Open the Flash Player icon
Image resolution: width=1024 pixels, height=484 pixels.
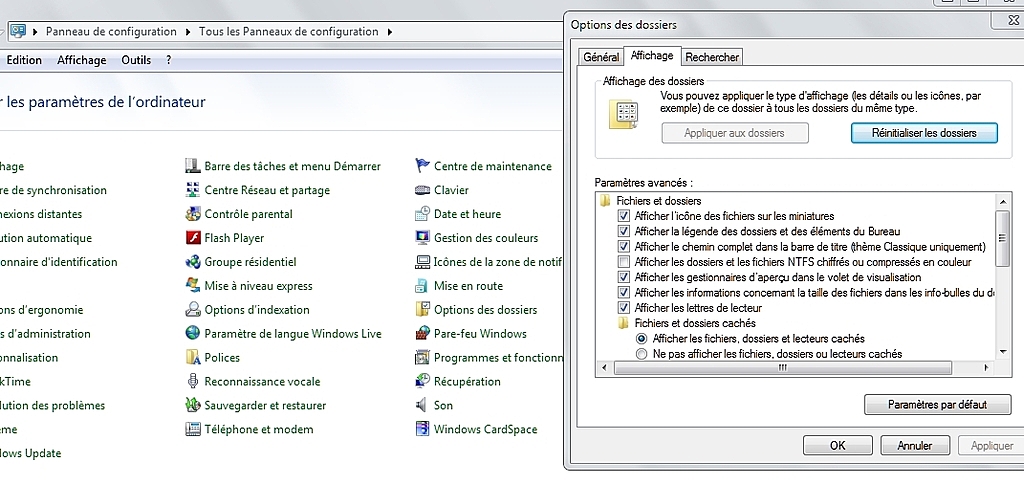(x=193, y=238)
